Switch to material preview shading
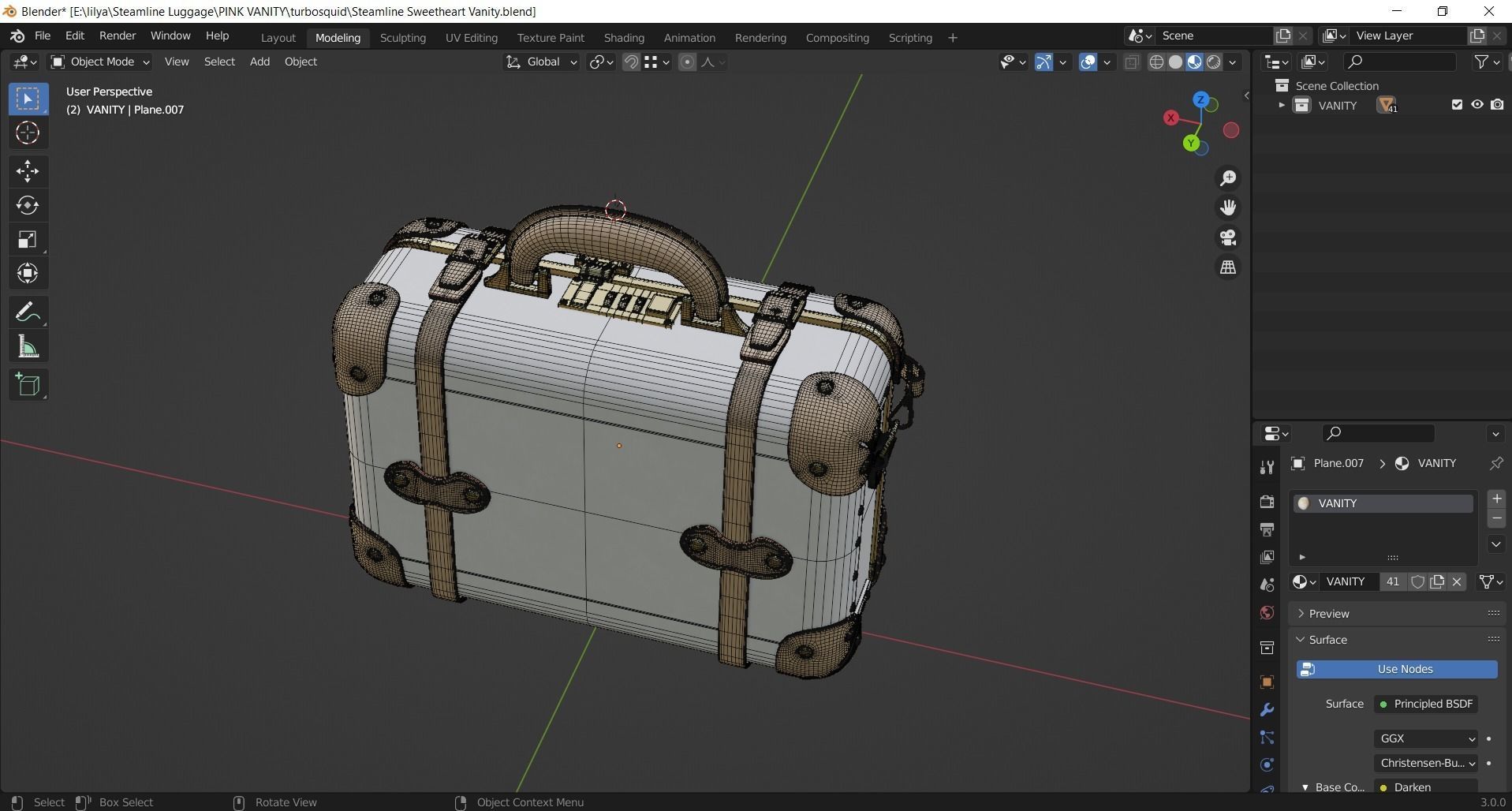Image resolution: width=1512 pixels, height=811 pixels. [1194, 62]
